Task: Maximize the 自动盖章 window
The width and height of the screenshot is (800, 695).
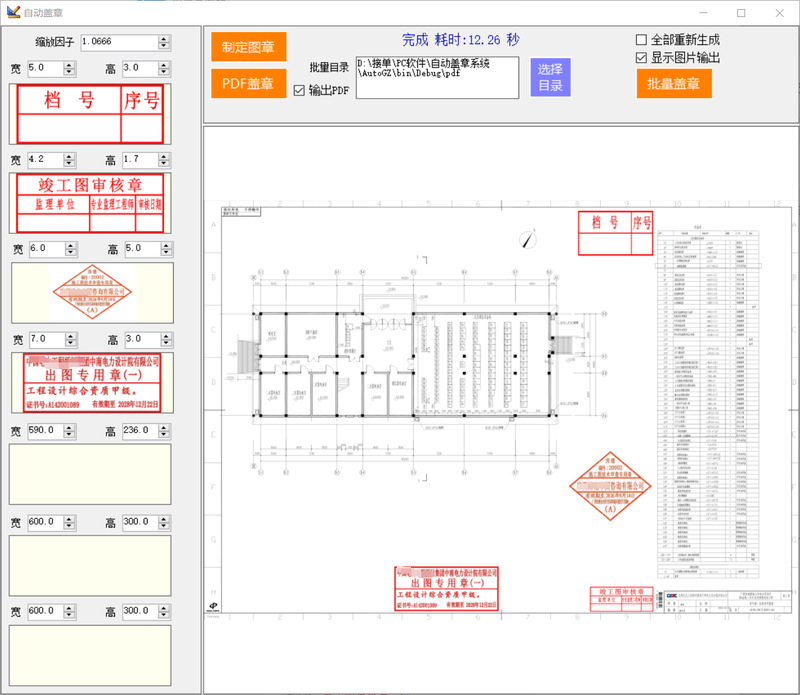Action: [741, 13]
